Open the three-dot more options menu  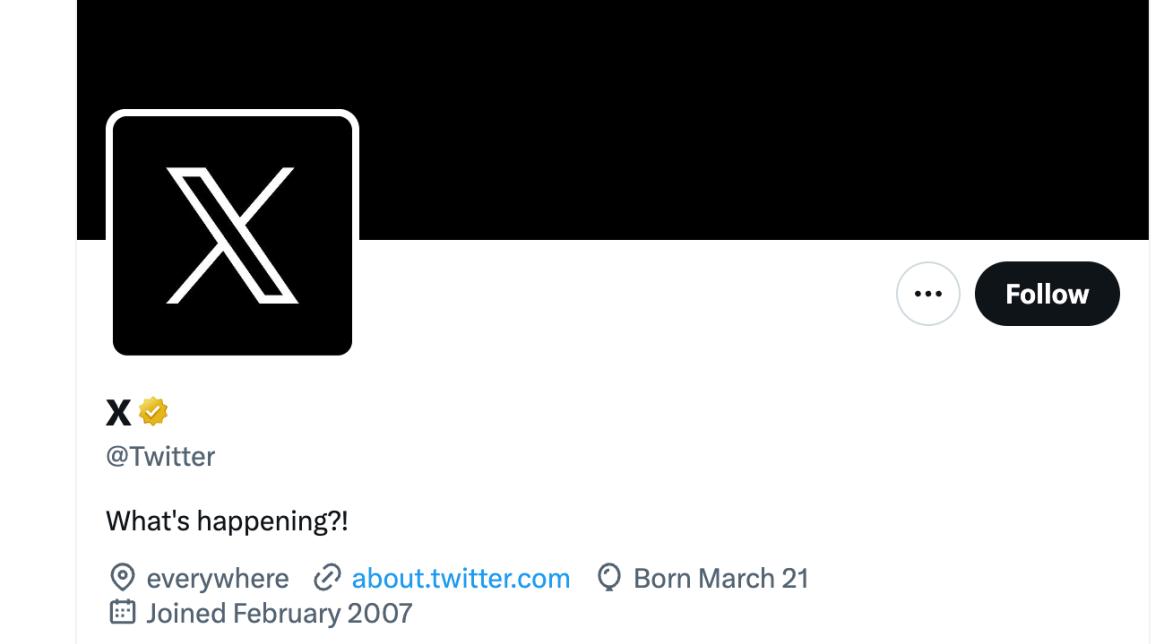(x=928, y=294)
